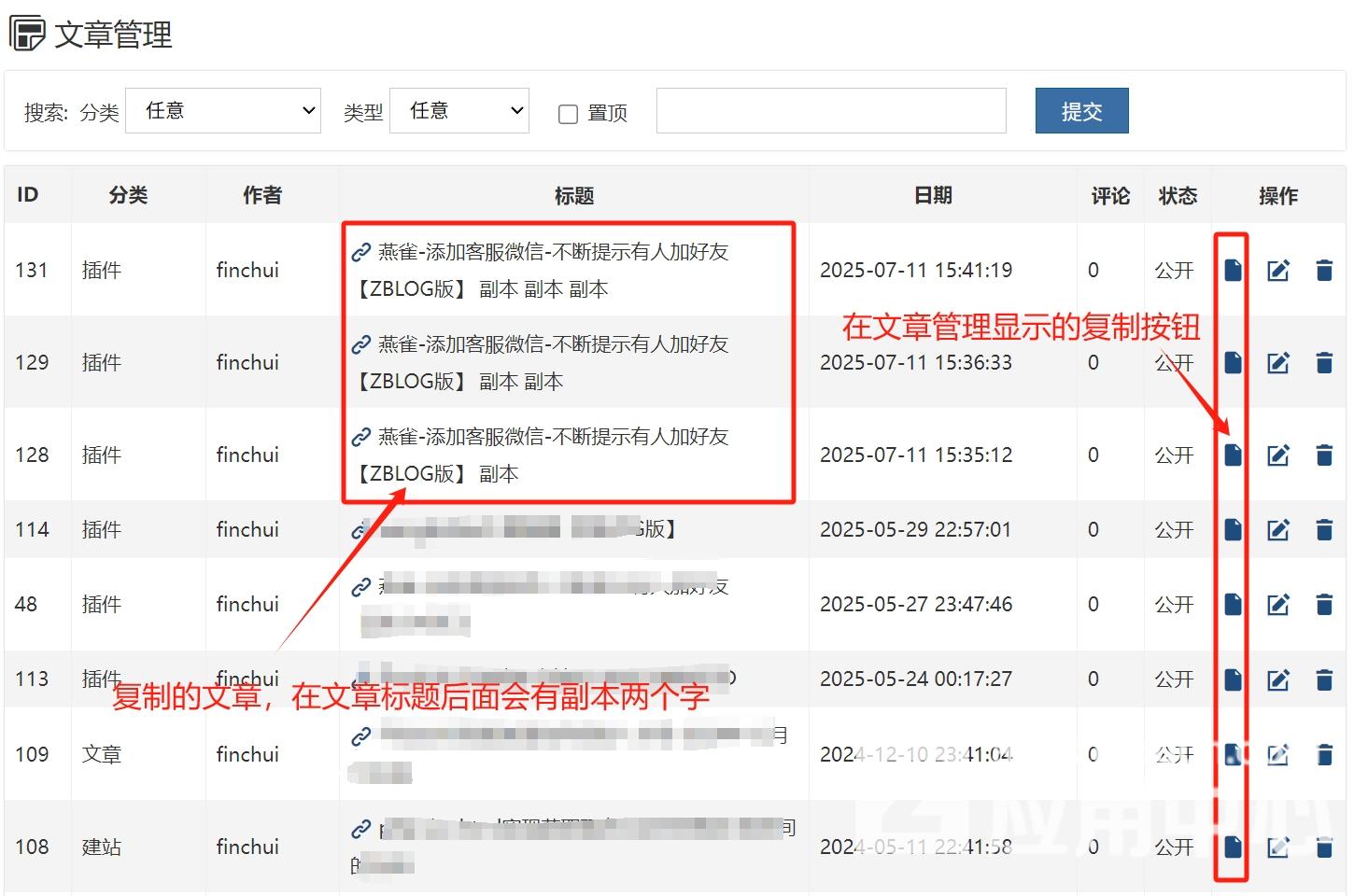The image size is (1354, 896).
Task: Copy the article with ID 48
Action: (1233, 605)
